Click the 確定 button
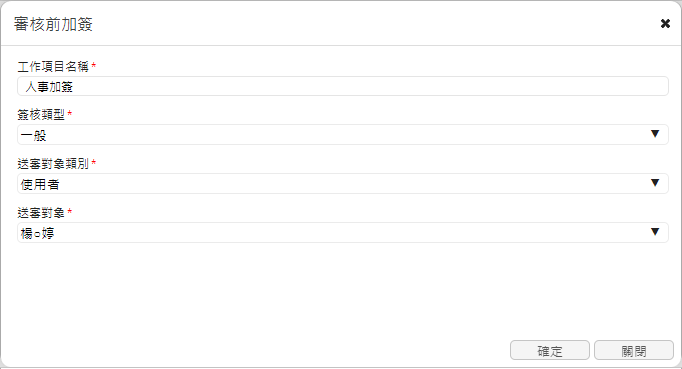This screenshot has width=682, height=369. pos(550,350)
